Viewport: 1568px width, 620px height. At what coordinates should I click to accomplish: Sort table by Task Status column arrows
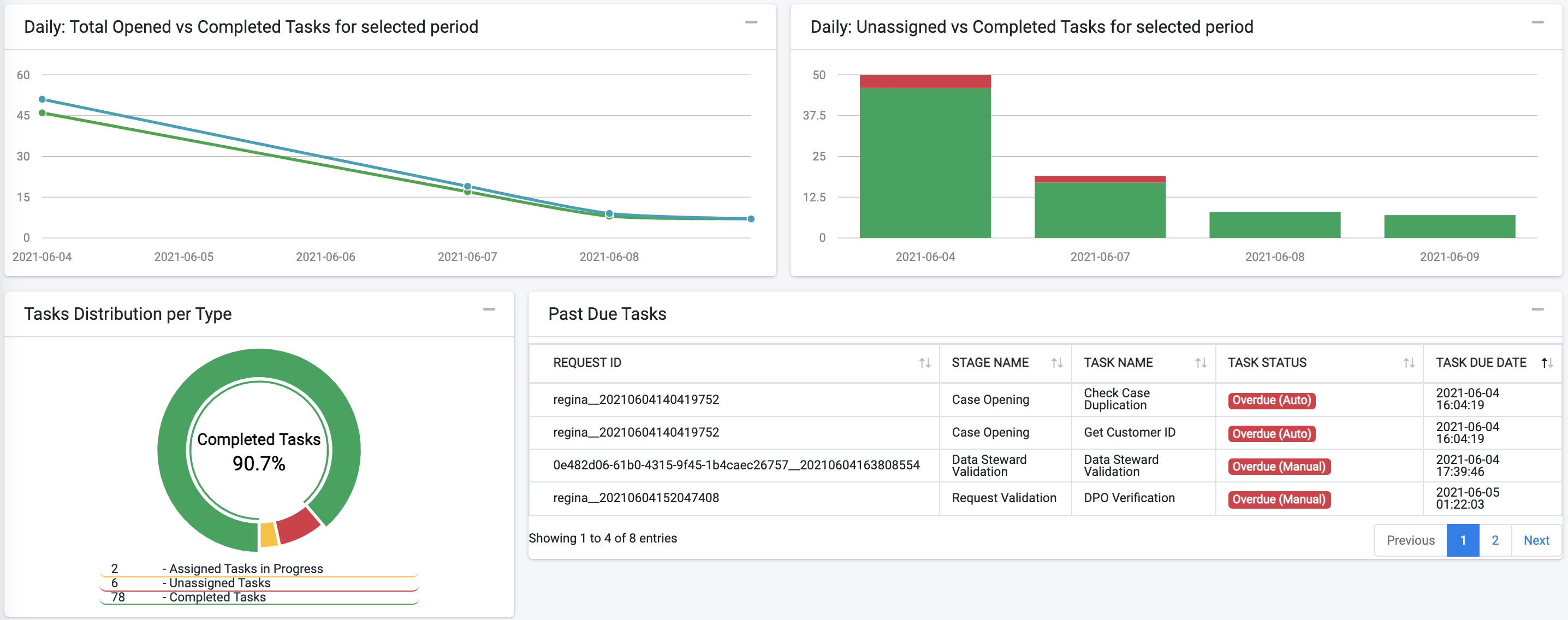[x=1409, y=363]
